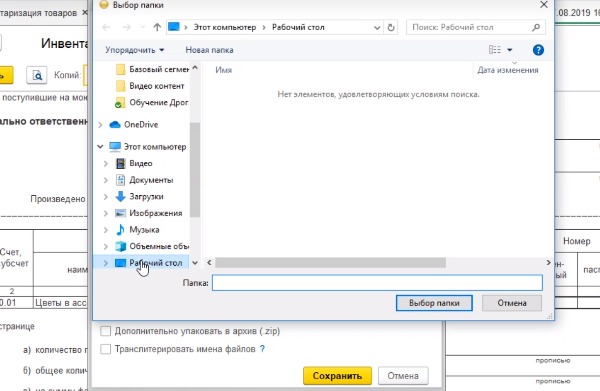The height and width of the screenshot is (391, 600).
Task: Click the up-arrow parent folder button
Action: coord(157,27)
